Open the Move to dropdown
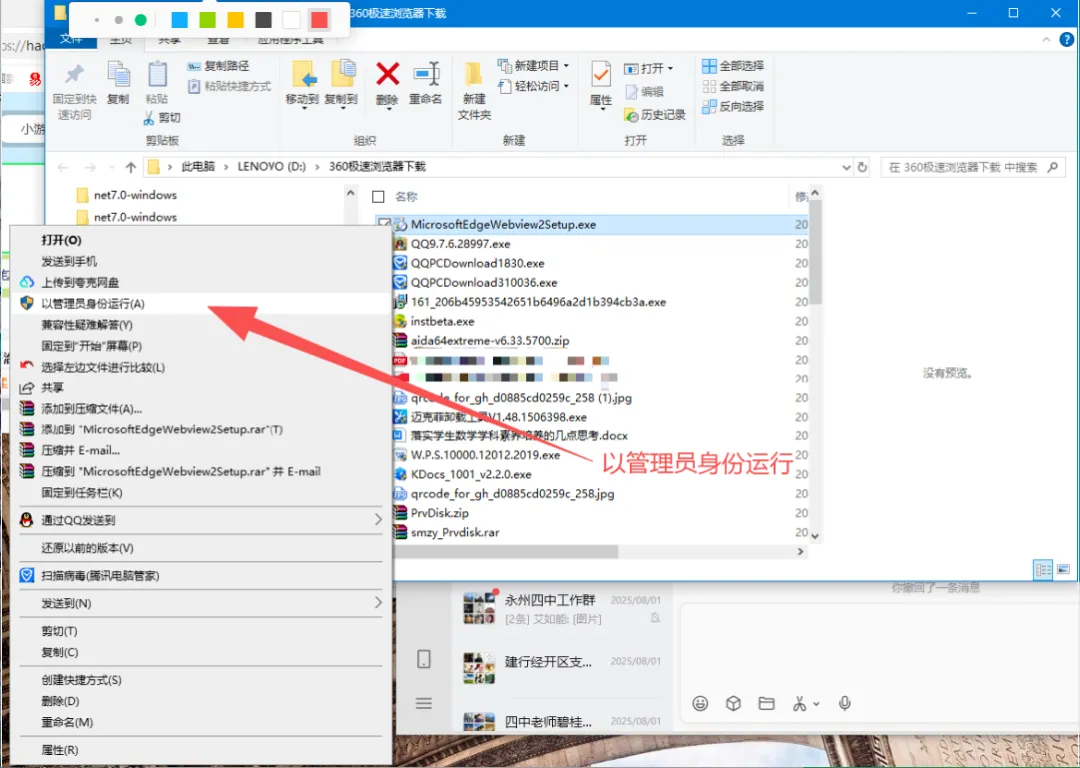 (x=303, y=108)
